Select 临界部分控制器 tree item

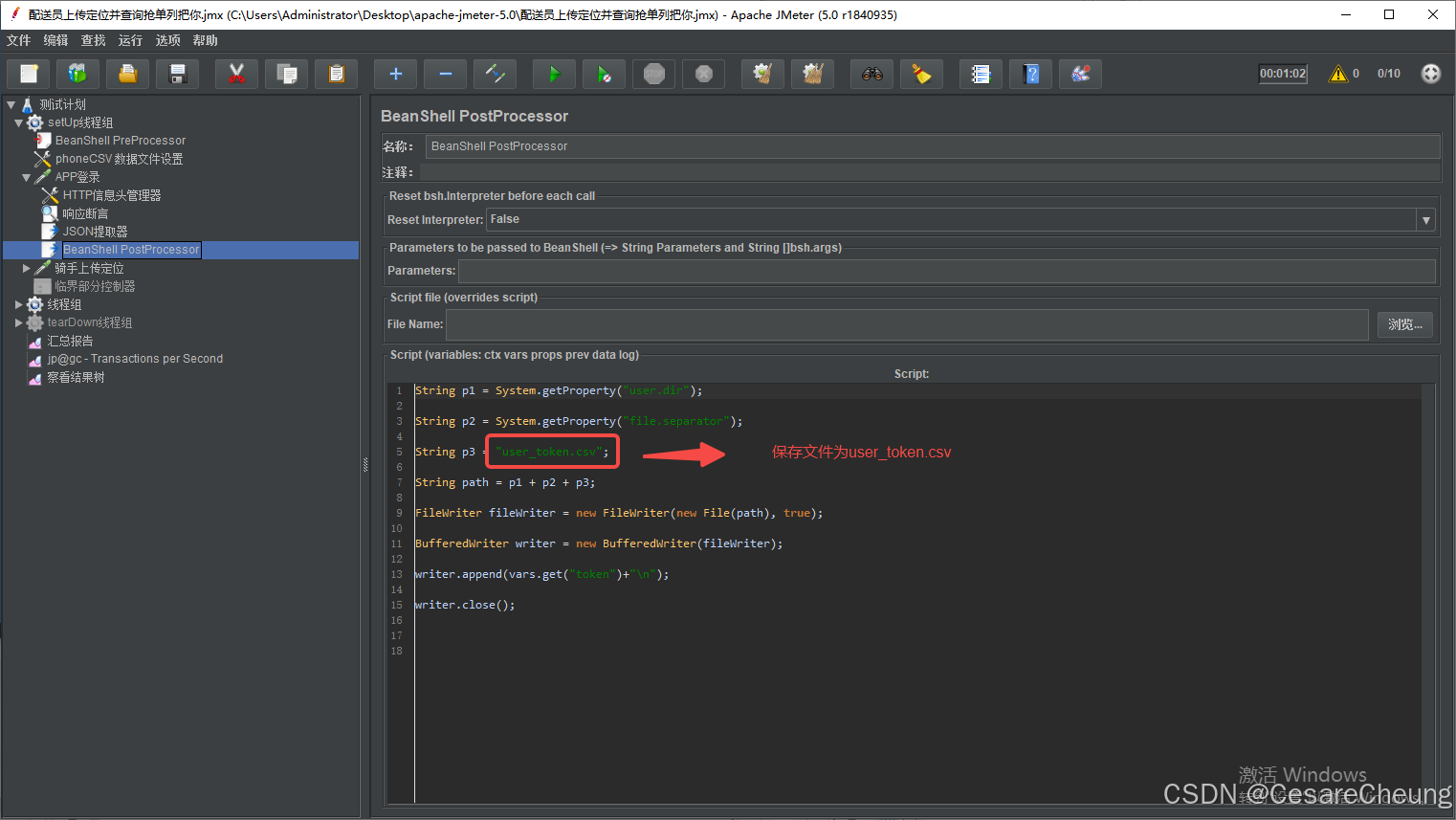coord(95,286)
